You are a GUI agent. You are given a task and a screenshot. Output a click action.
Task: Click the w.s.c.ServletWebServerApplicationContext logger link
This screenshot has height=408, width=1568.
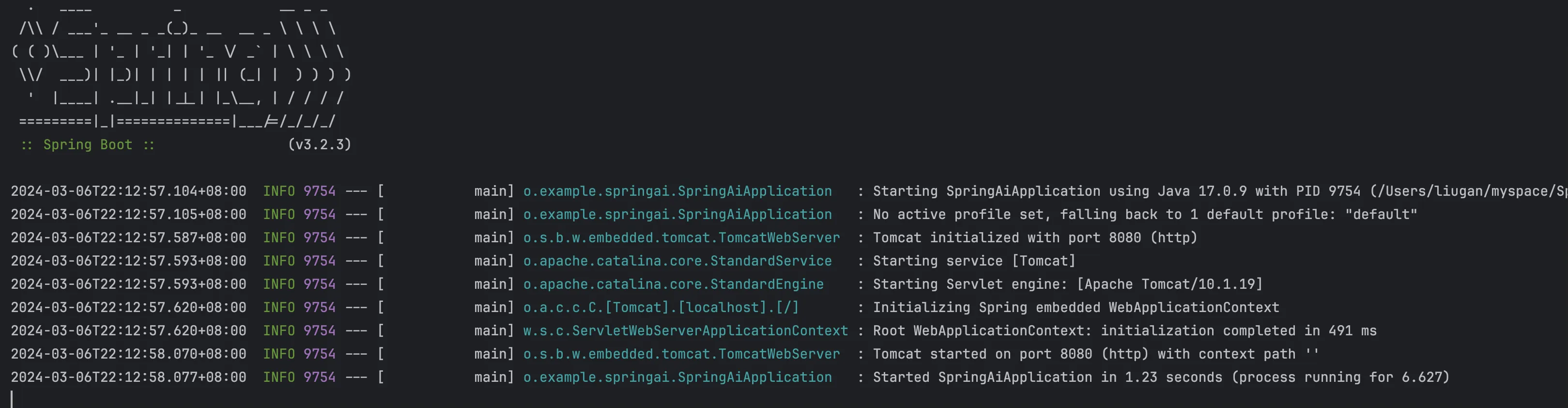coord(685,330)
